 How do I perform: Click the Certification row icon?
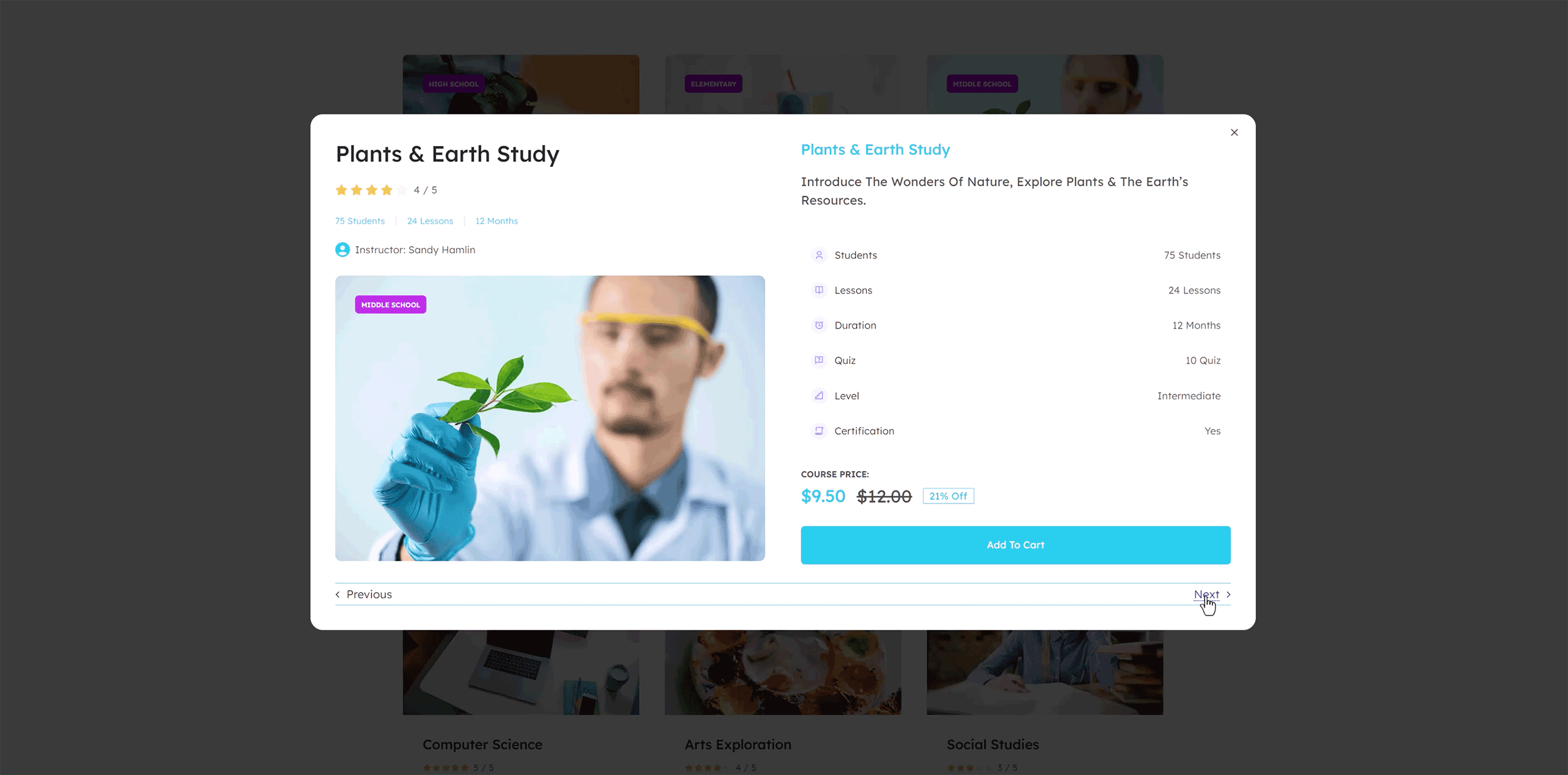[x=818, y=431]
